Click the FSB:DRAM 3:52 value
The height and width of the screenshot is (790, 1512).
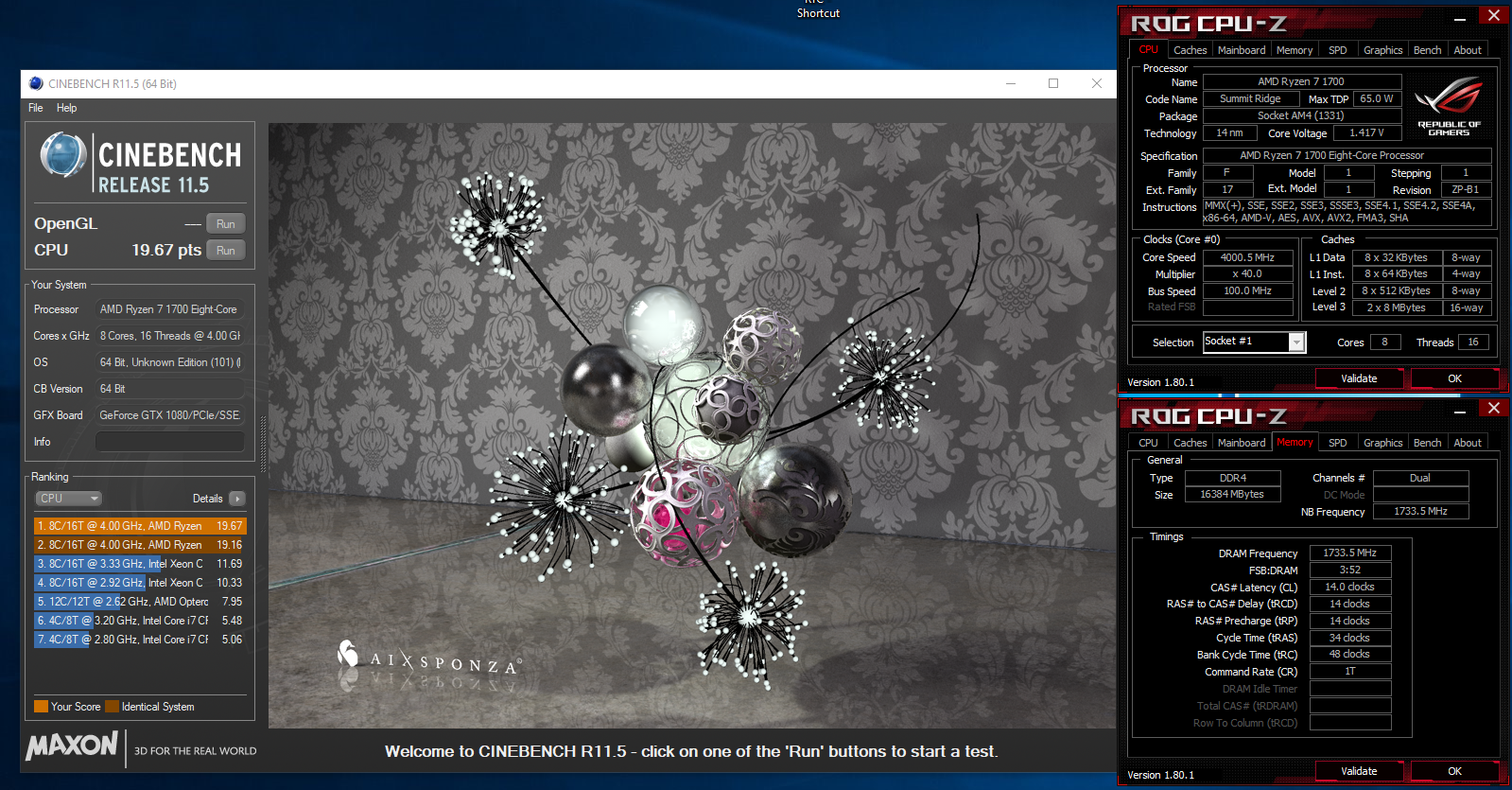pyautogui.click(x=1349, y=570)
